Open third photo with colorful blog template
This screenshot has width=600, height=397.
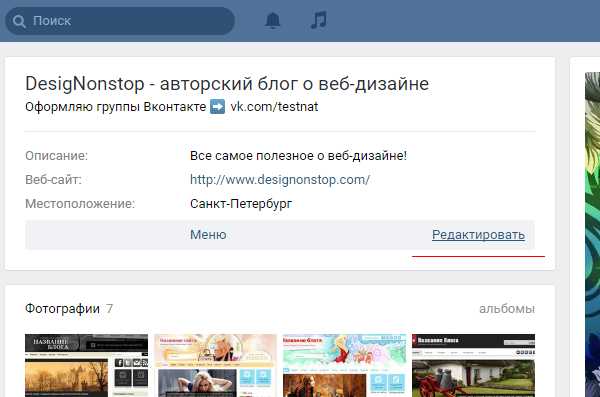click(344, 365)
